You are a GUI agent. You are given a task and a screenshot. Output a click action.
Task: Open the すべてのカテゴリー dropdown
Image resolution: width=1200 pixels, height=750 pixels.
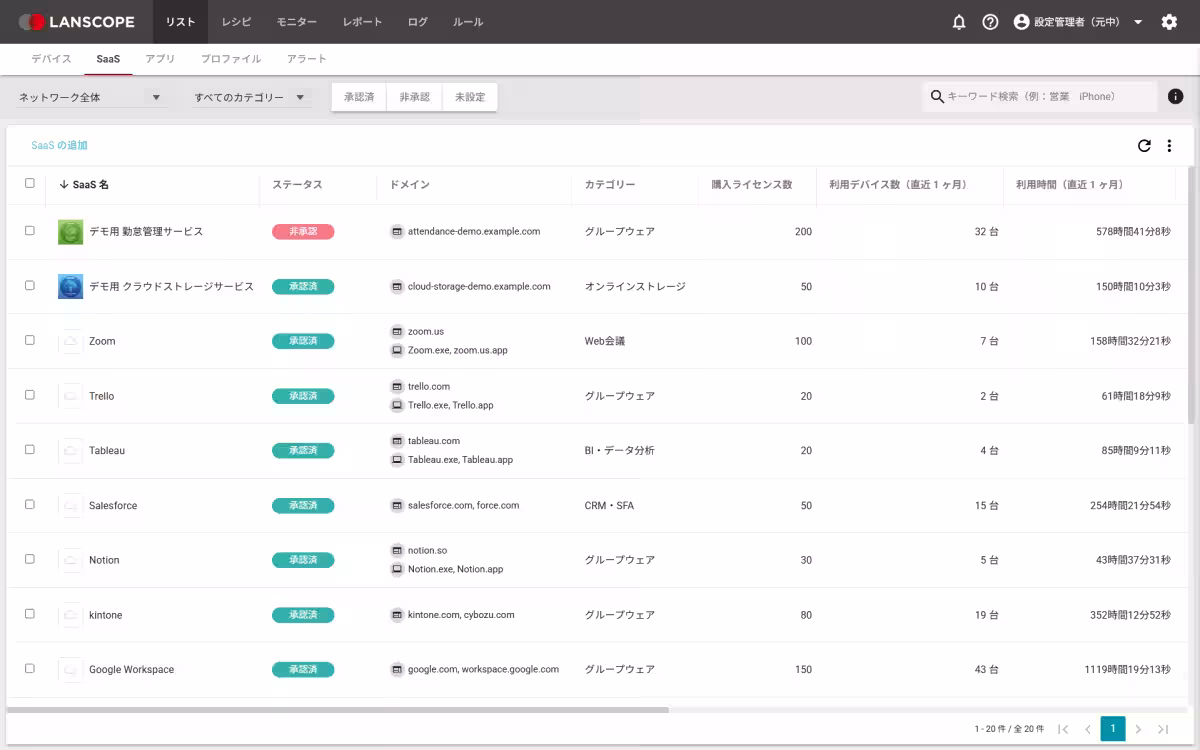pyautogui.click(x=252, y=97)
